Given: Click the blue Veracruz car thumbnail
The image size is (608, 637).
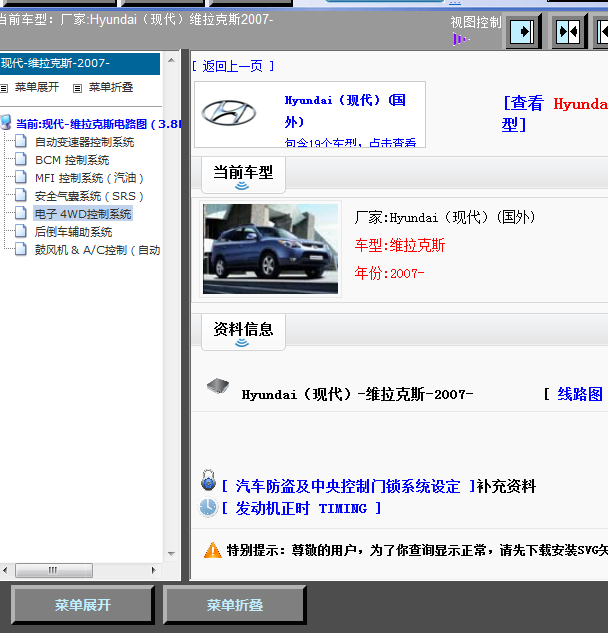Looking at the screenshot, I should click(270, 249).
